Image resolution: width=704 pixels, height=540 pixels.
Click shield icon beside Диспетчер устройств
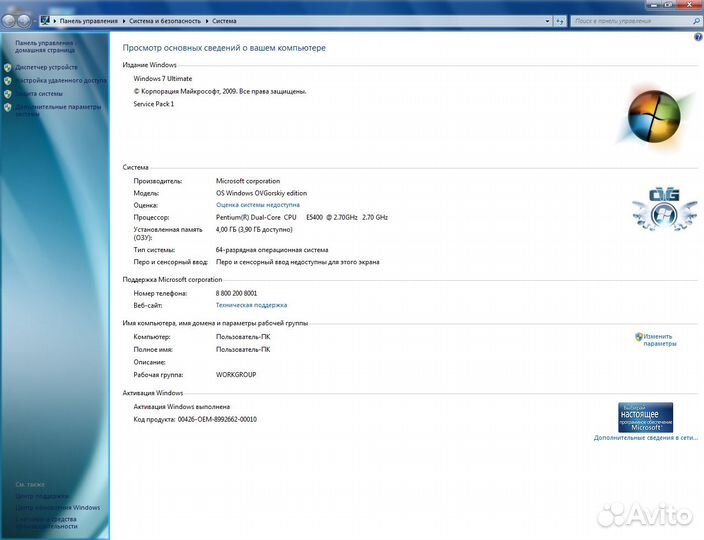pos(8,67)
